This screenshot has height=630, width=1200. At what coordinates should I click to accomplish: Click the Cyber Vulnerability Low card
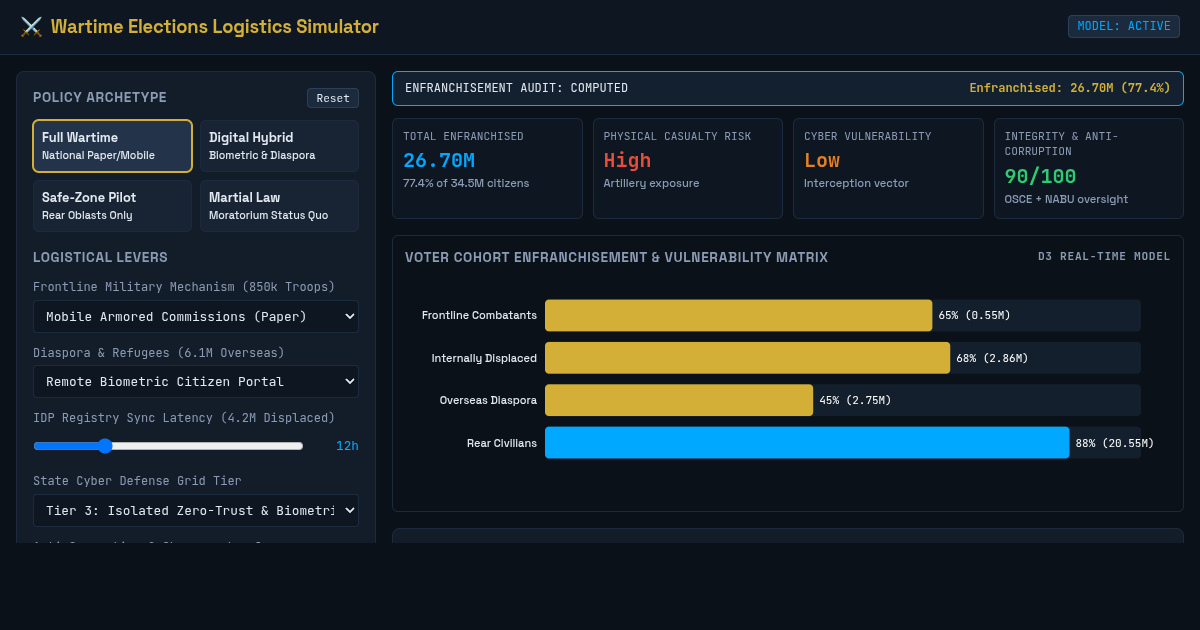[888, 168]
